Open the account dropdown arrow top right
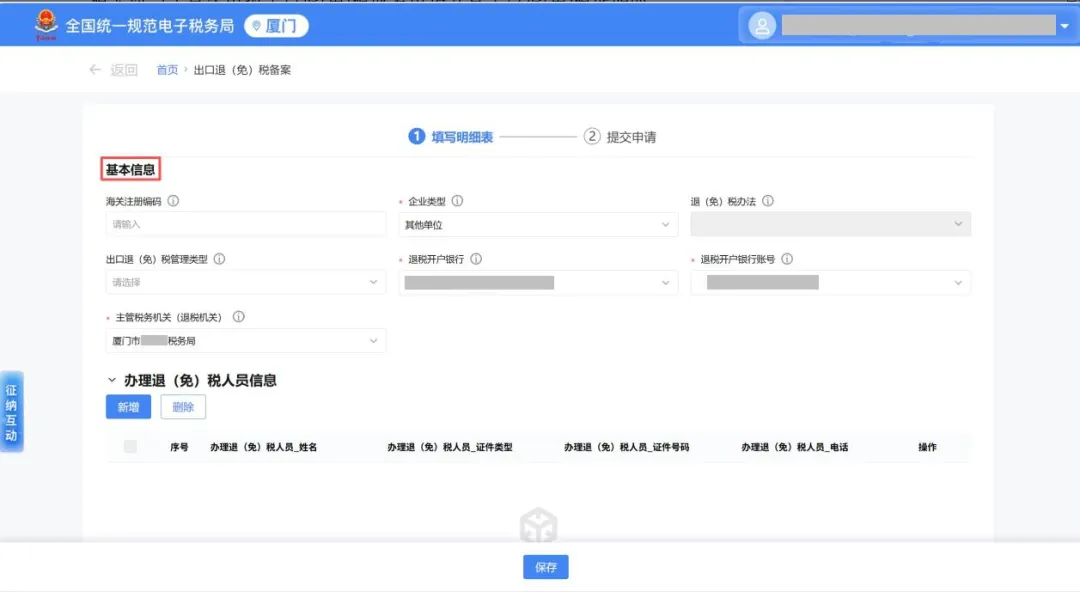Image resolution: width=1080 pixels, height=592 pixels. [x=1062, y=24]
